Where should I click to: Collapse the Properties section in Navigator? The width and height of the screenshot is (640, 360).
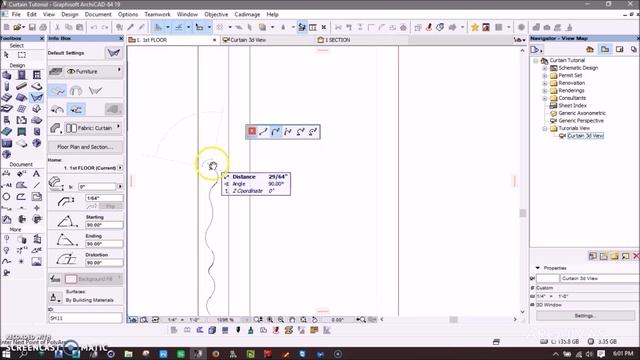[538, 268]
